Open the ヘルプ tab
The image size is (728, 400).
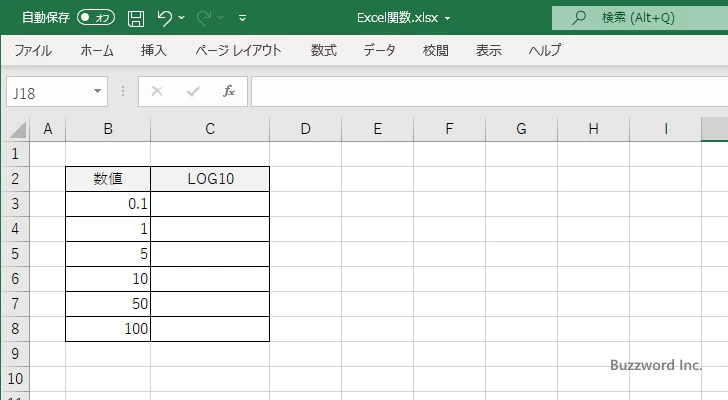[x=545, y=50]
